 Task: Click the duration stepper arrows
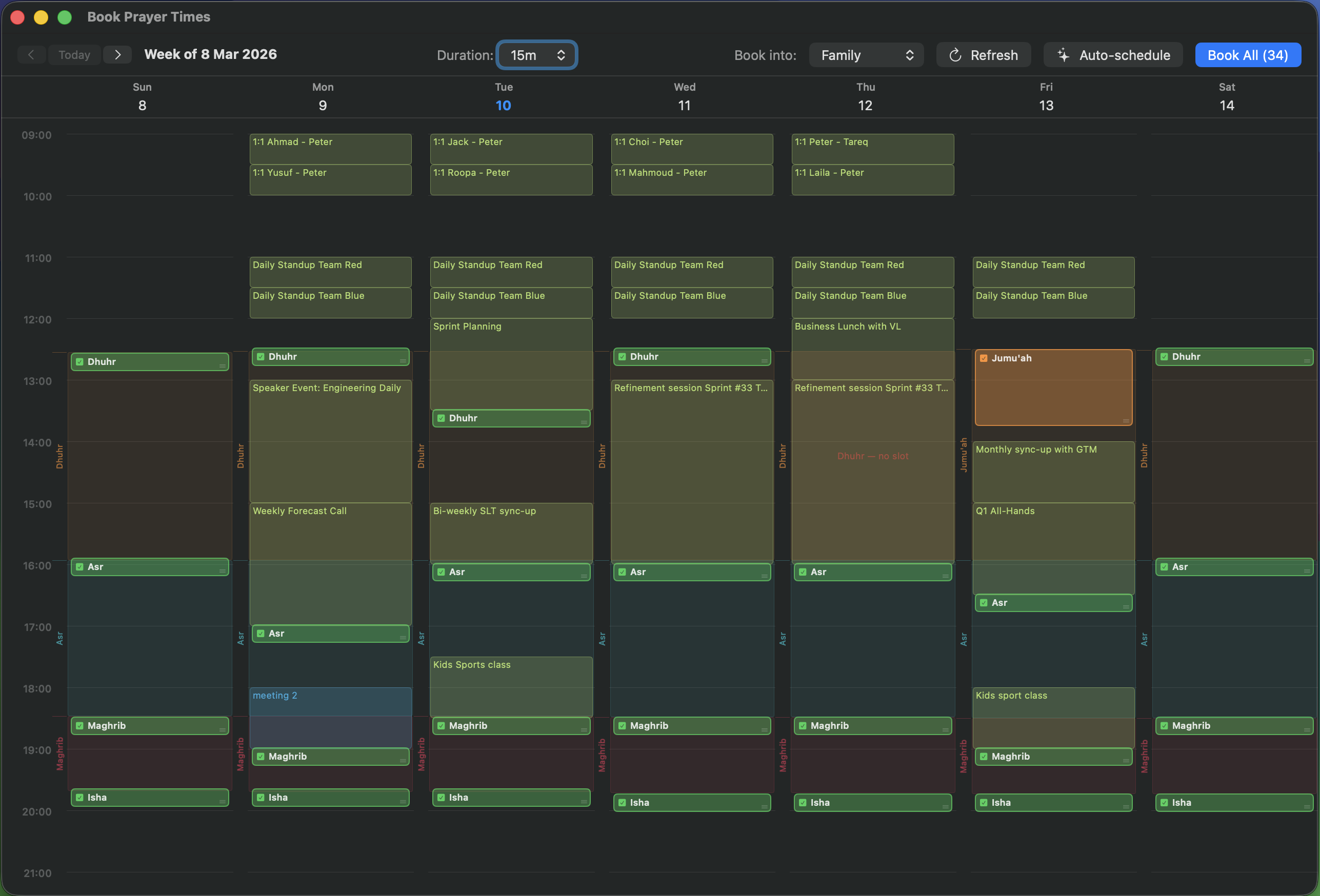tap(561, 55)
